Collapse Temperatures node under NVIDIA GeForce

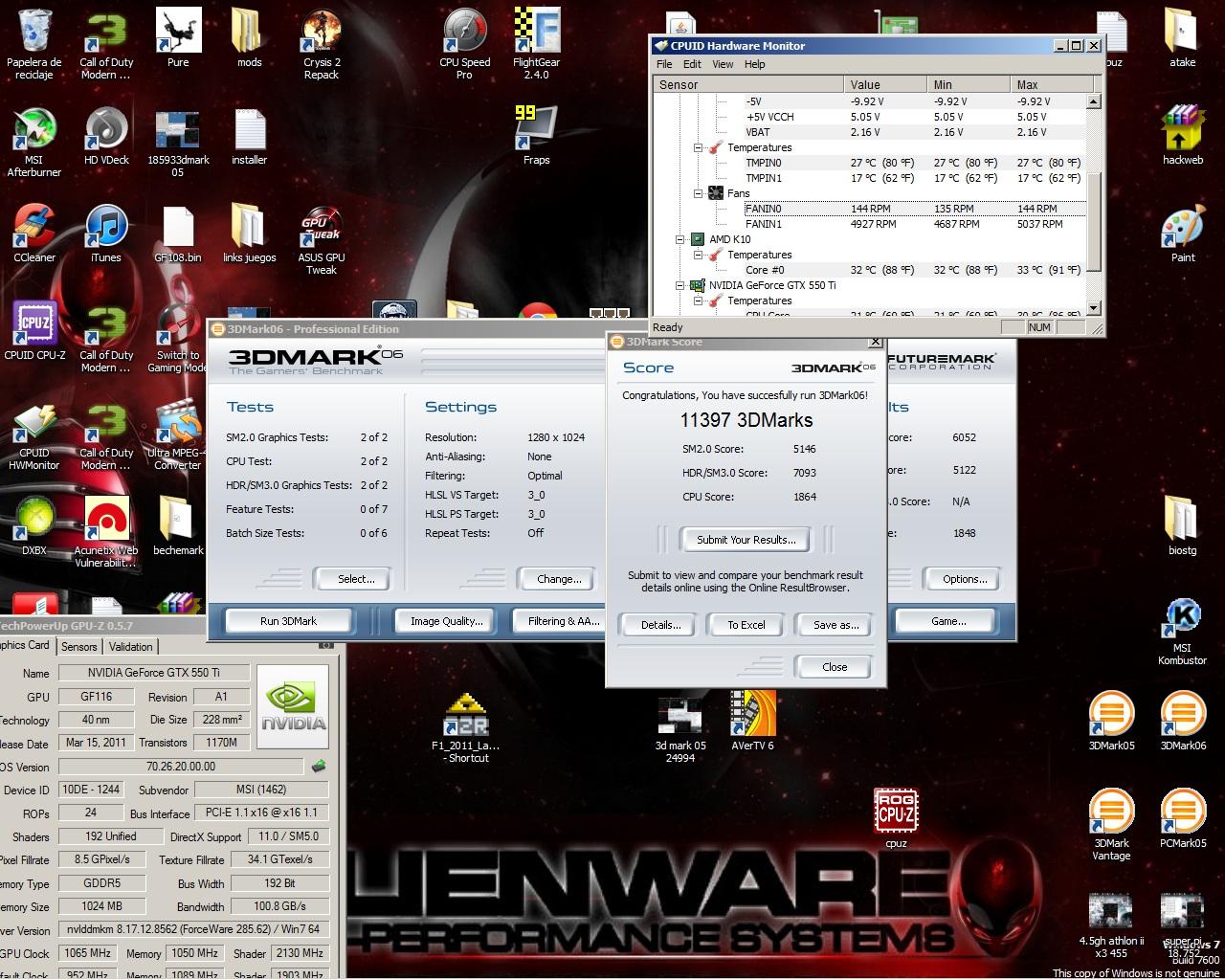click(699, 301)
